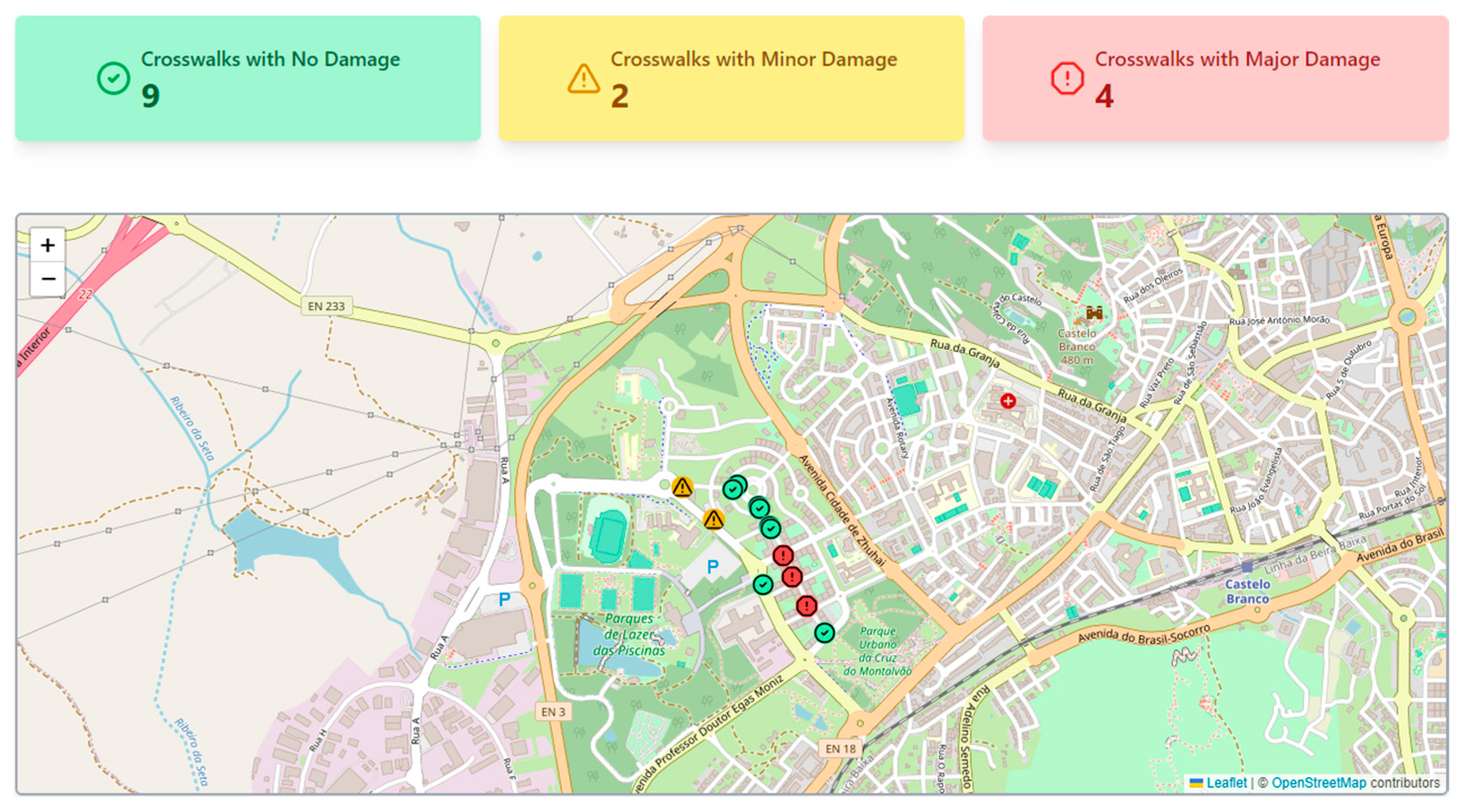Select the Crosswalks with Minor Damage card

(731, 78)
